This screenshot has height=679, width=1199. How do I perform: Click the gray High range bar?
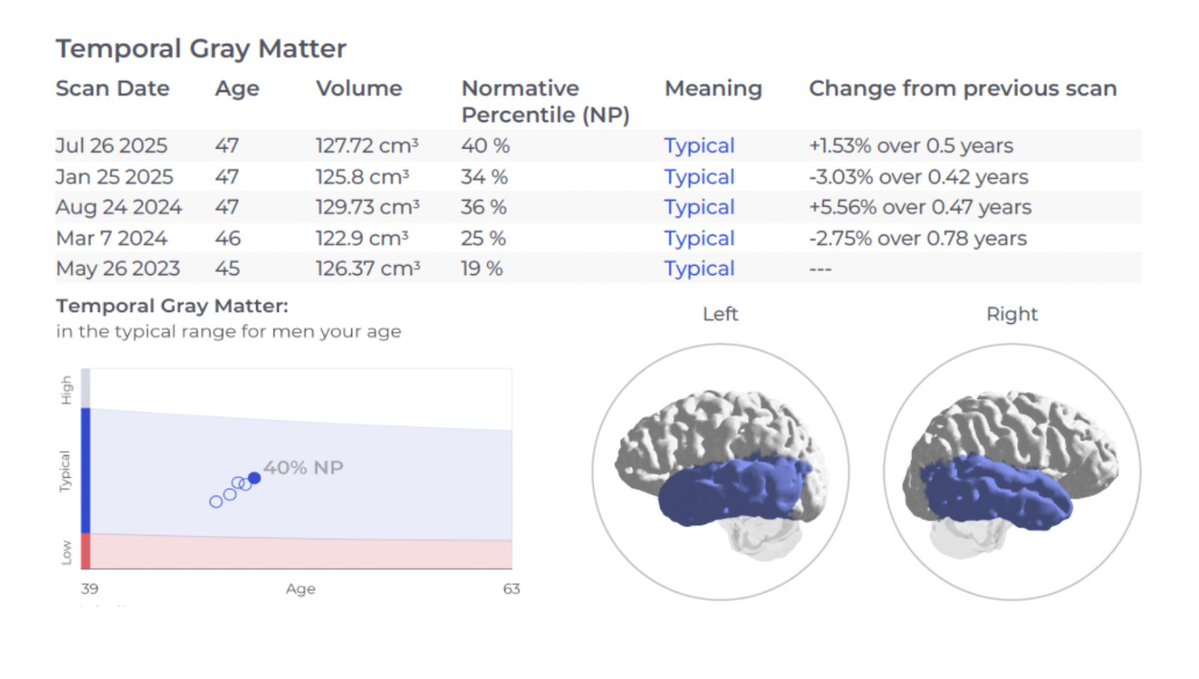click(x=85, y=388)
